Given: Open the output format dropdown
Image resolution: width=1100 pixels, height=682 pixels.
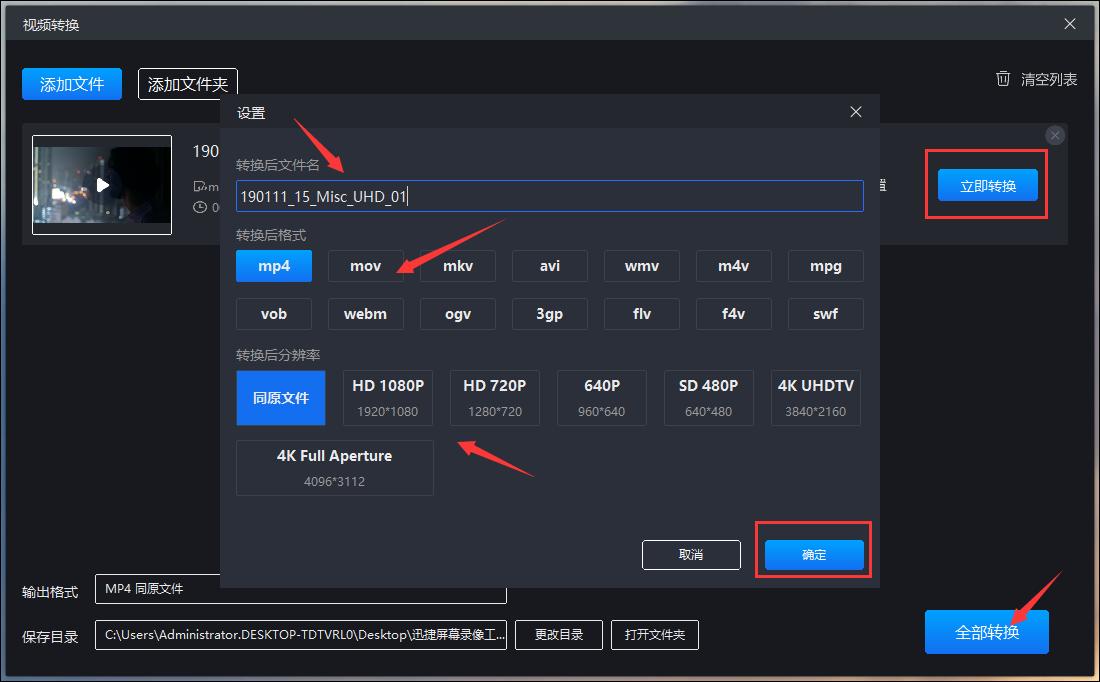Looking at the screenshot, I should [x=300, y=590].
